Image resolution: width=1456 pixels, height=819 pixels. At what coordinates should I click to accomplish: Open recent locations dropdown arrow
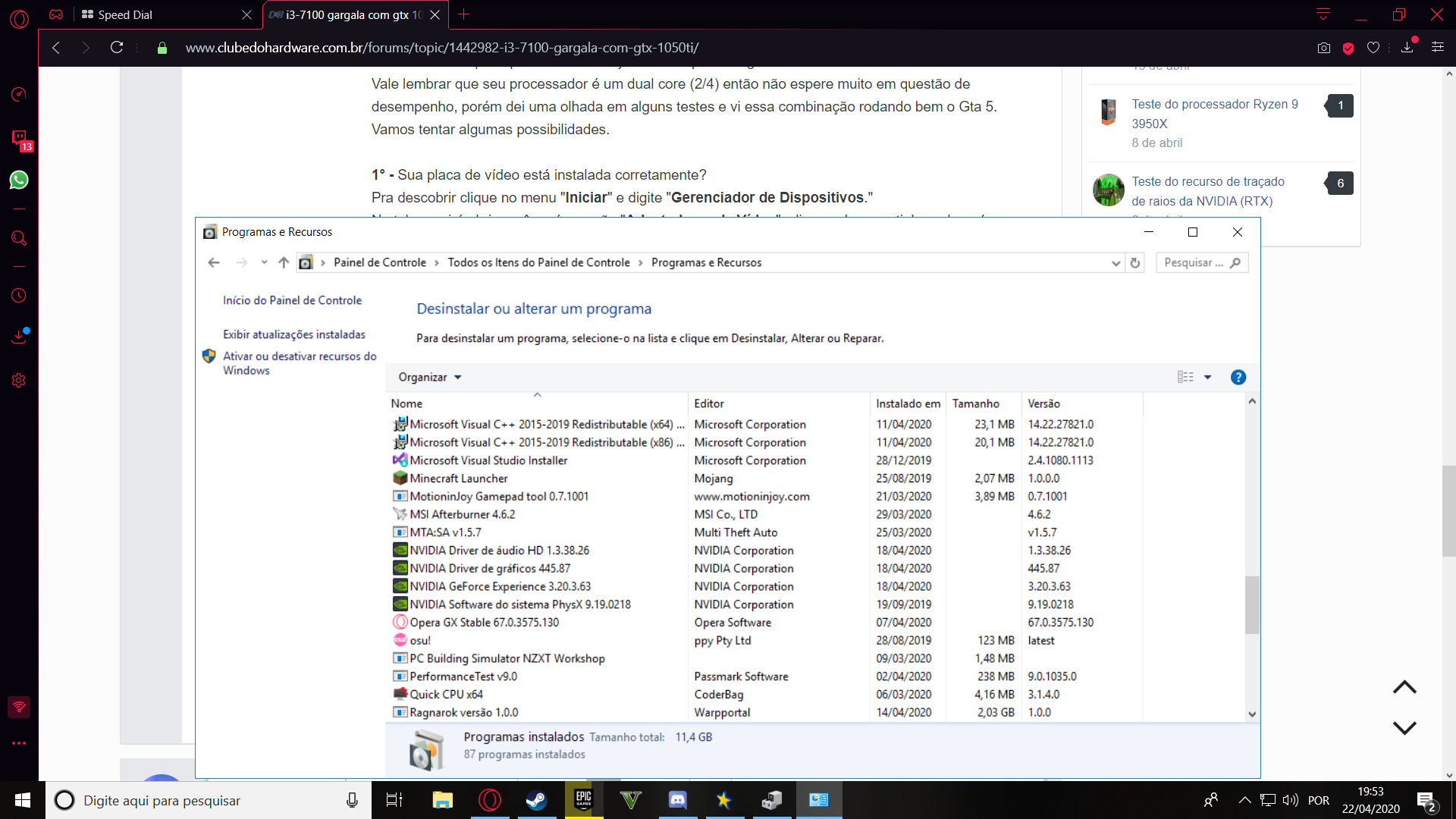(264, 262)
